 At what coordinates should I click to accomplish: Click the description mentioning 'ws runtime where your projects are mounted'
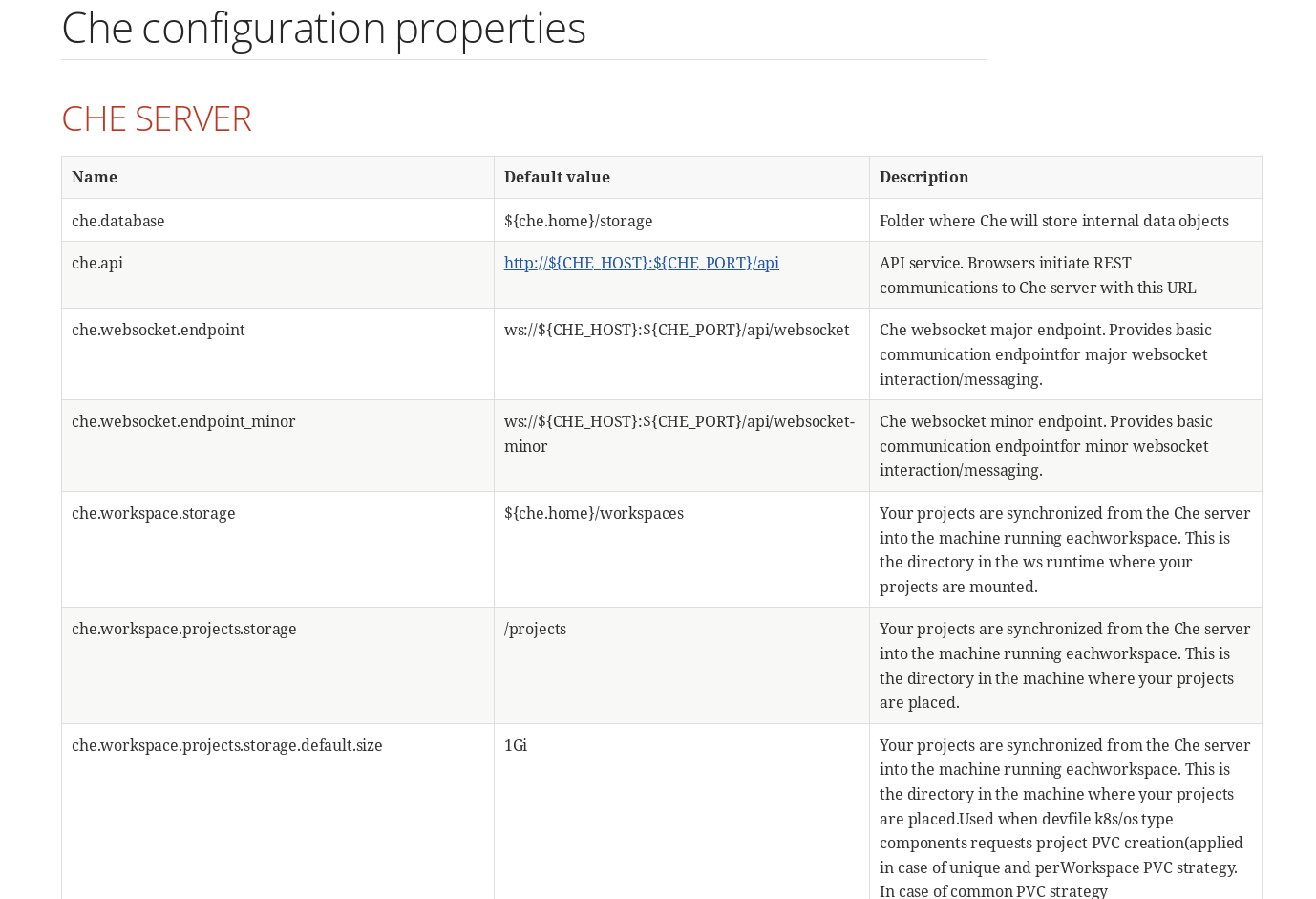[1066, 550]
